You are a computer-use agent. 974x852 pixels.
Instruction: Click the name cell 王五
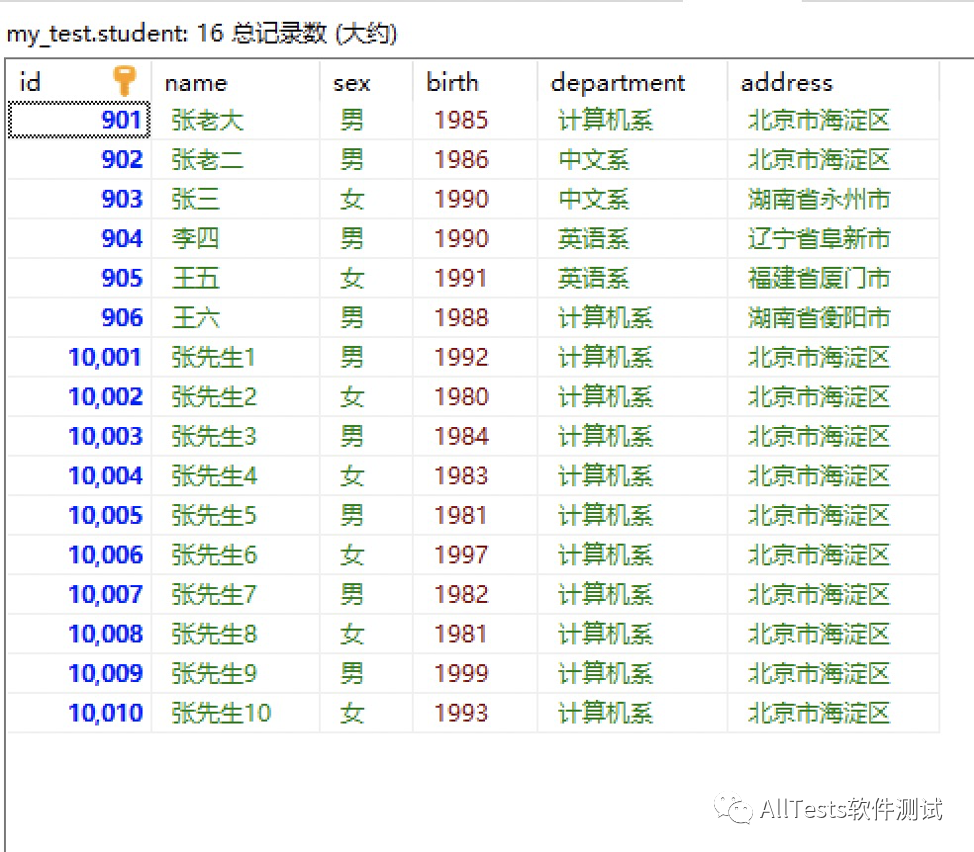(x=235, y=278)
